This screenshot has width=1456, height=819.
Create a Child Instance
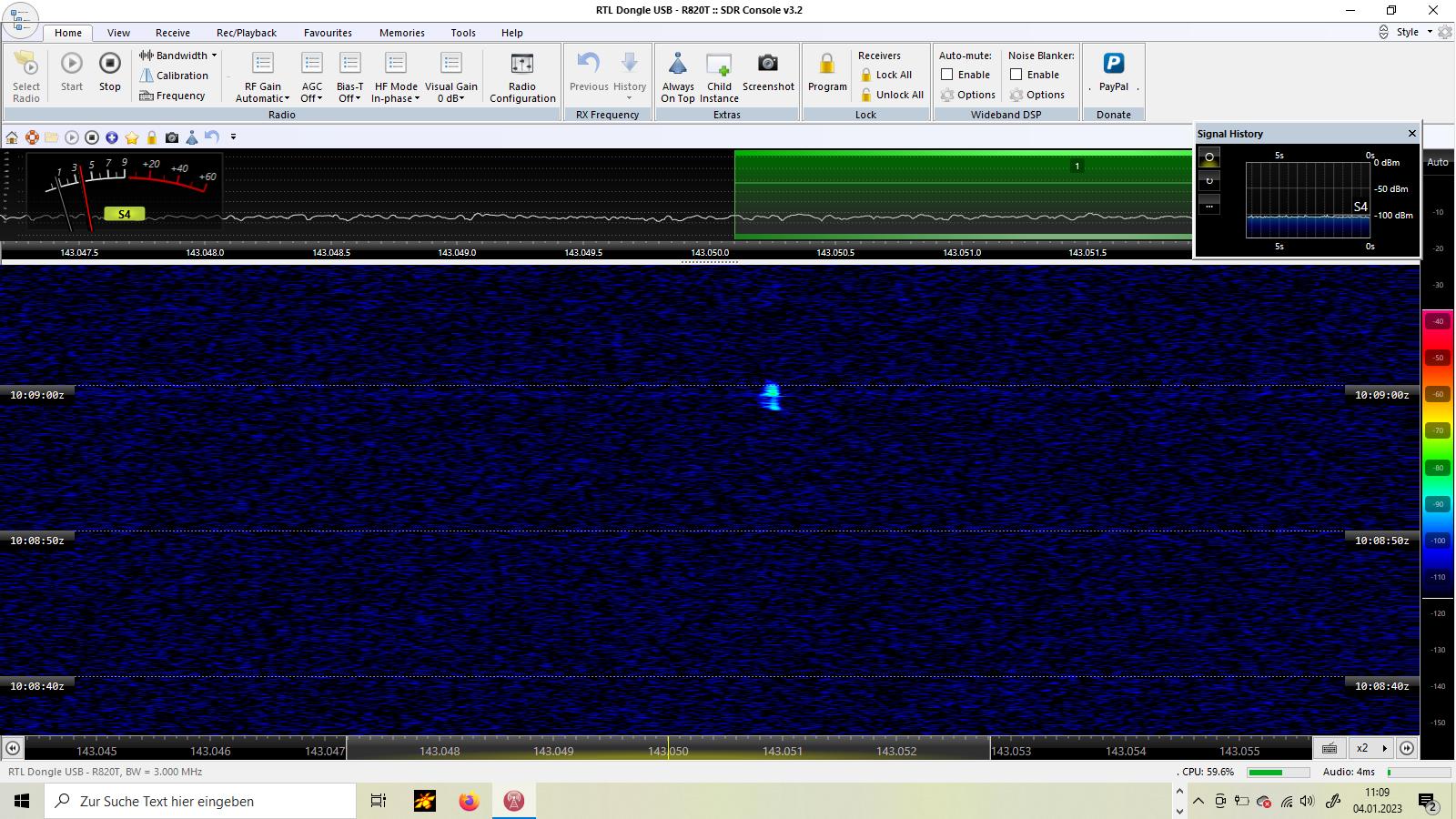[719, 77]
